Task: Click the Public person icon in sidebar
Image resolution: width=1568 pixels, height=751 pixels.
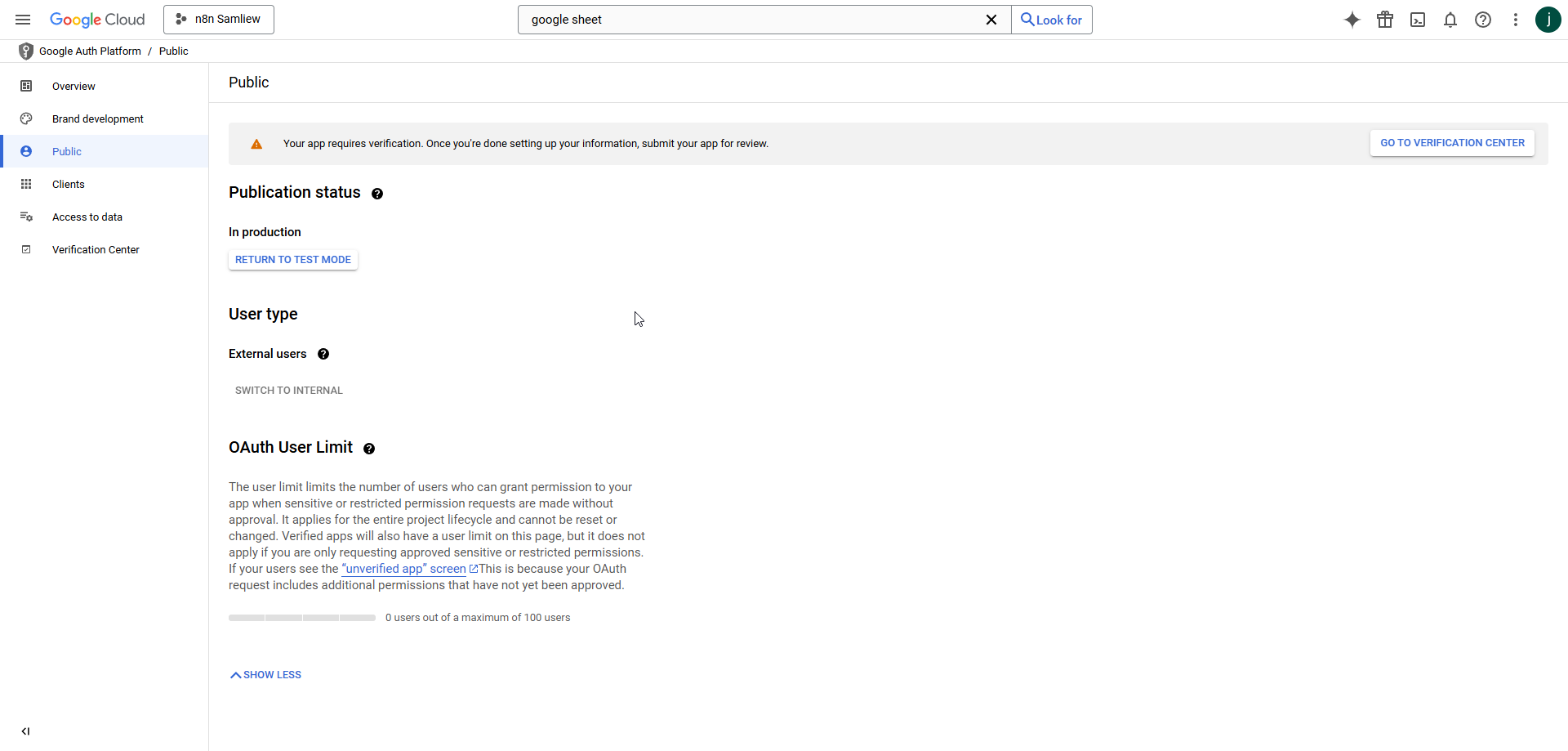Action: tap(26, 151)
